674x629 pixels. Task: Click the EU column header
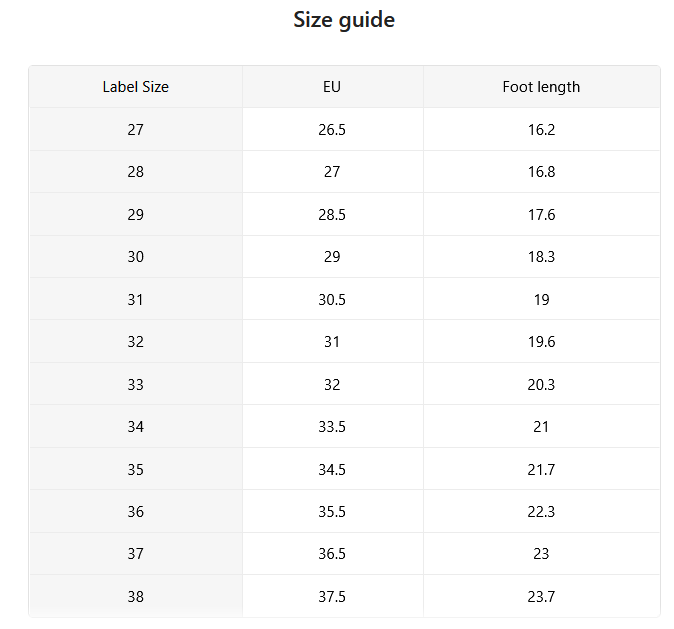pyautogui.click(x=332, y=87)
